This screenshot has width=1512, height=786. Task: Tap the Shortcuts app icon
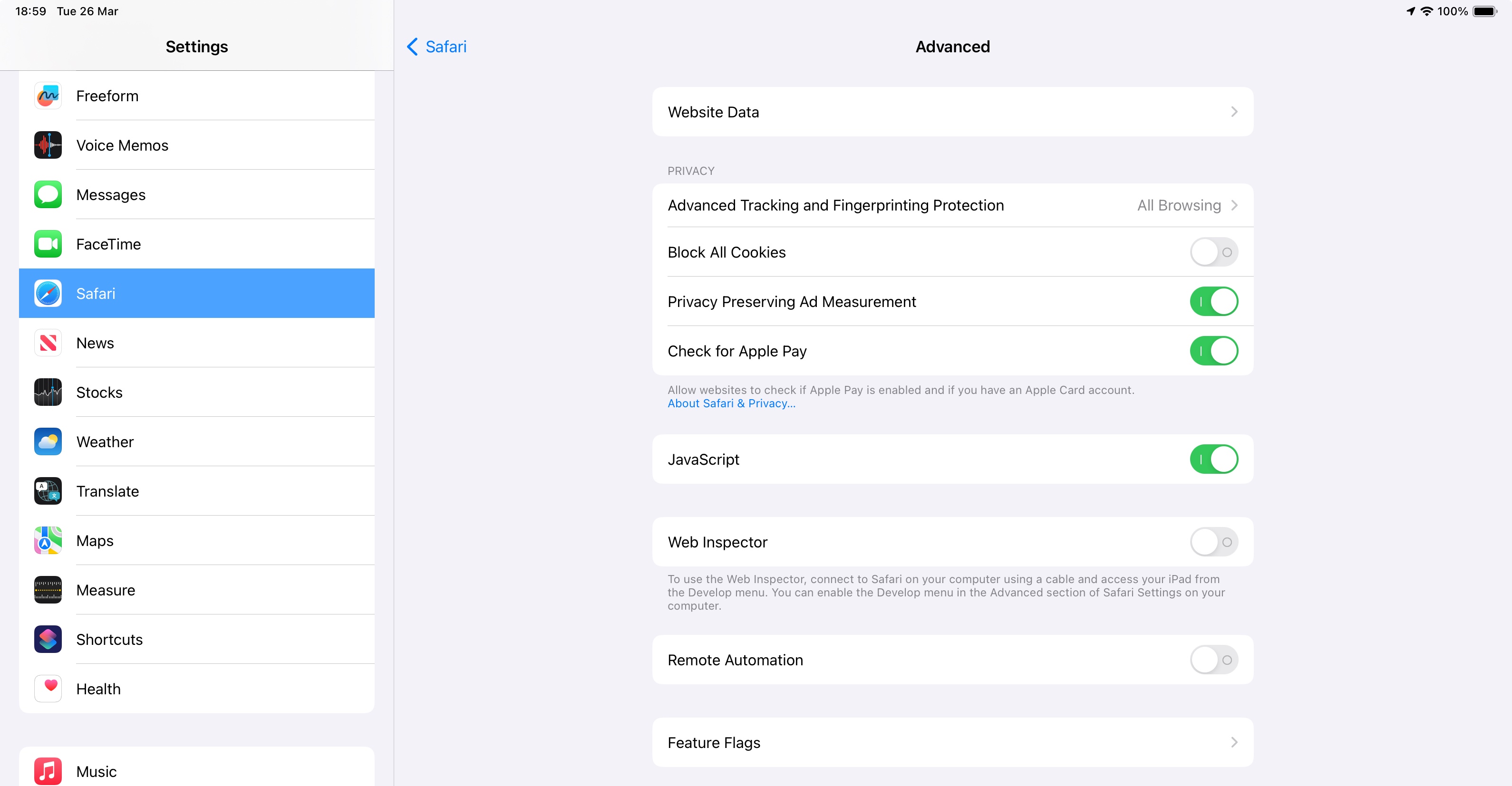point(48,639)
